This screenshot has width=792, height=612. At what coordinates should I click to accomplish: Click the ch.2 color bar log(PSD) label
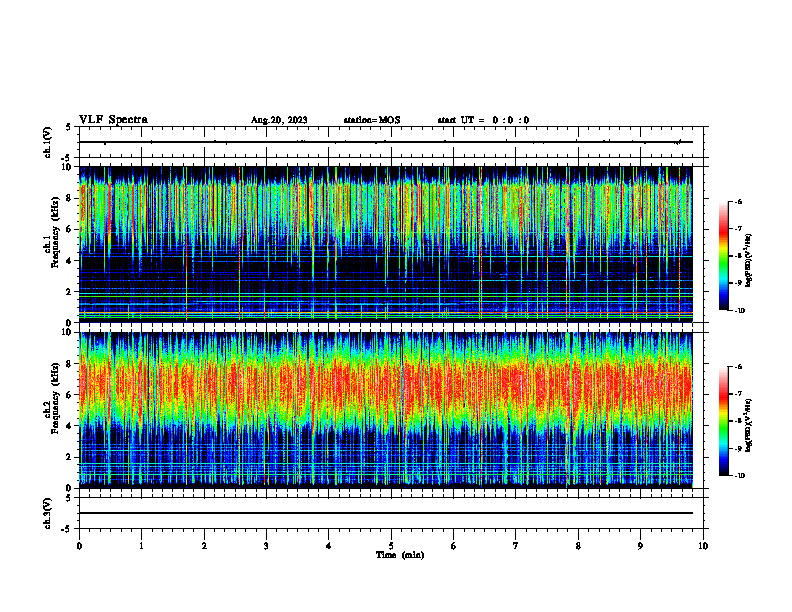pyautogui.click(x=749, y=425)
